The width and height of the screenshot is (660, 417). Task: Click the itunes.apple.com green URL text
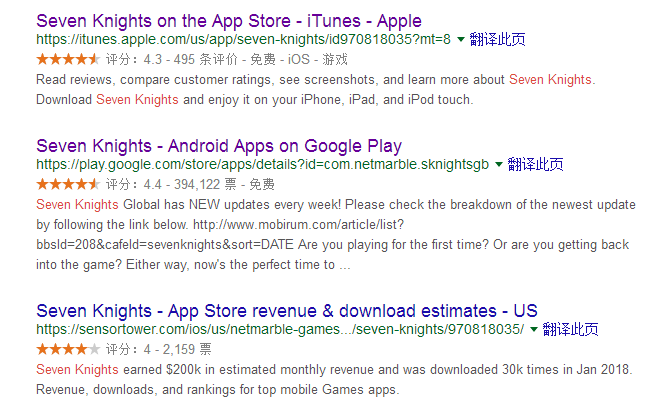coord(243,40)
